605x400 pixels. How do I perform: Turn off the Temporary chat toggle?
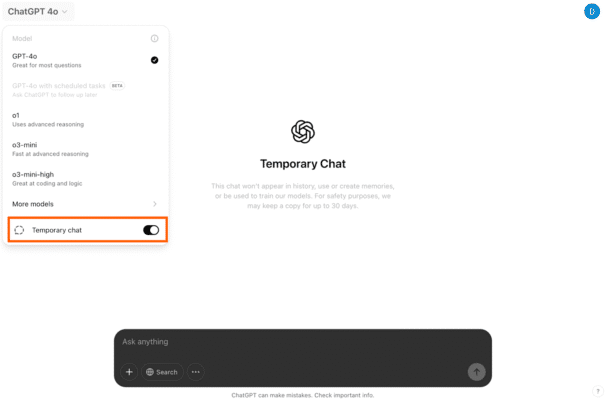[x=151, y=230]
